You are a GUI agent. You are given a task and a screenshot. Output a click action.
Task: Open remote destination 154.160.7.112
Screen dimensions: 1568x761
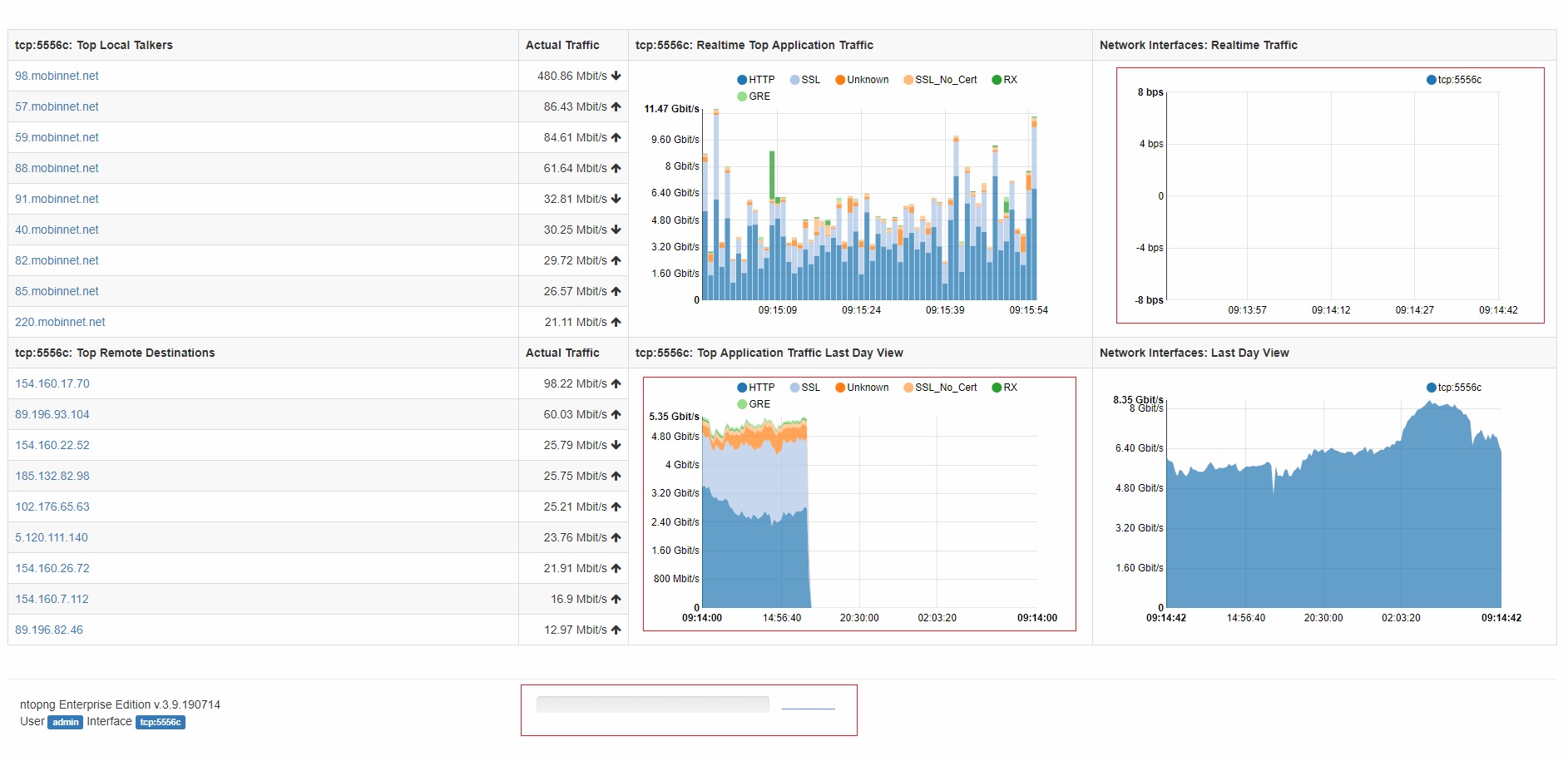pos(52,599)
